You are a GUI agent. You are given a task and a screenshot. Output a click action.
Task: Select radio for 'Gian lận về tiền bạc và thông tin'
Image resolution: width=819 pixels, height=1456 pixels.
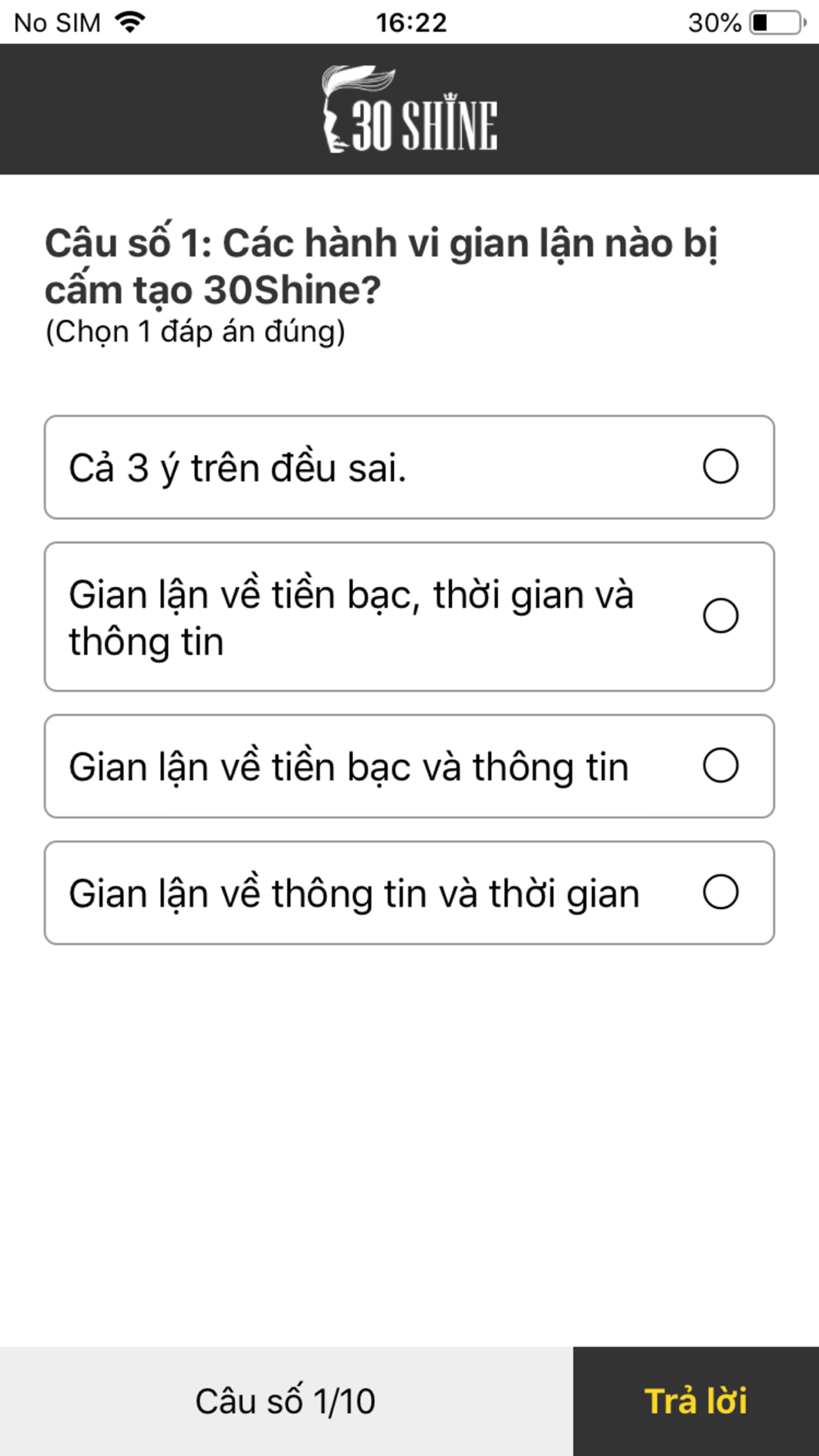click(x=721, y=766)
